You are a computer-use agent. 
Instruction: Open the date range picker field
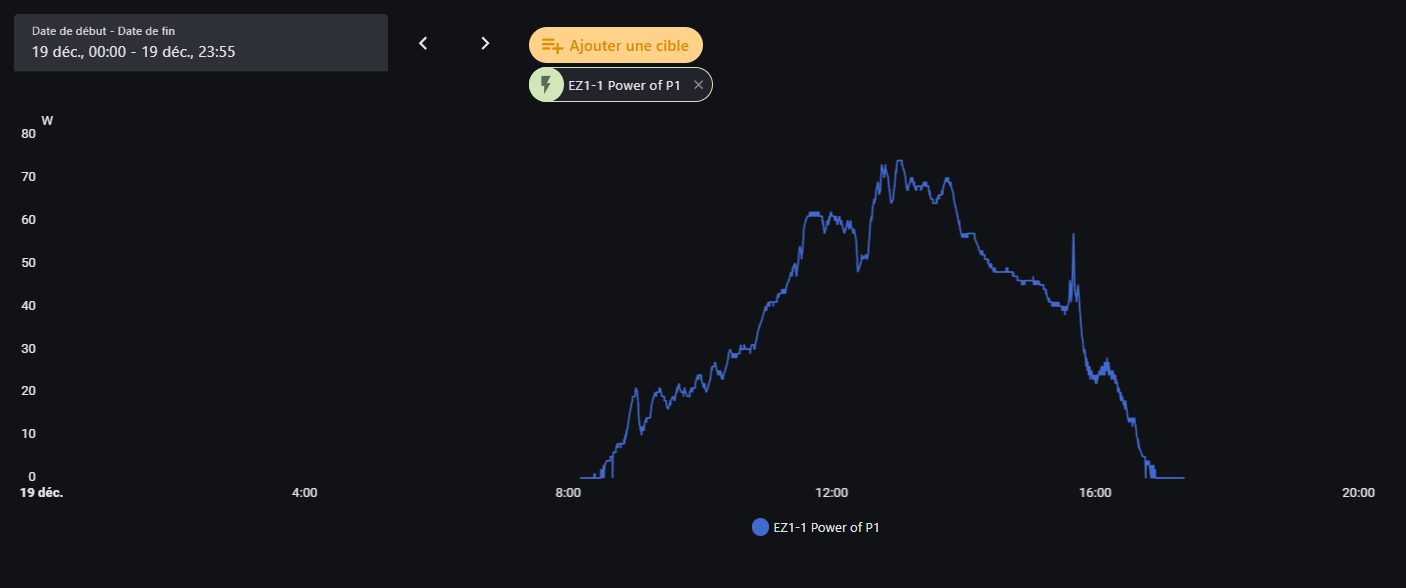(x=200, y=43)
